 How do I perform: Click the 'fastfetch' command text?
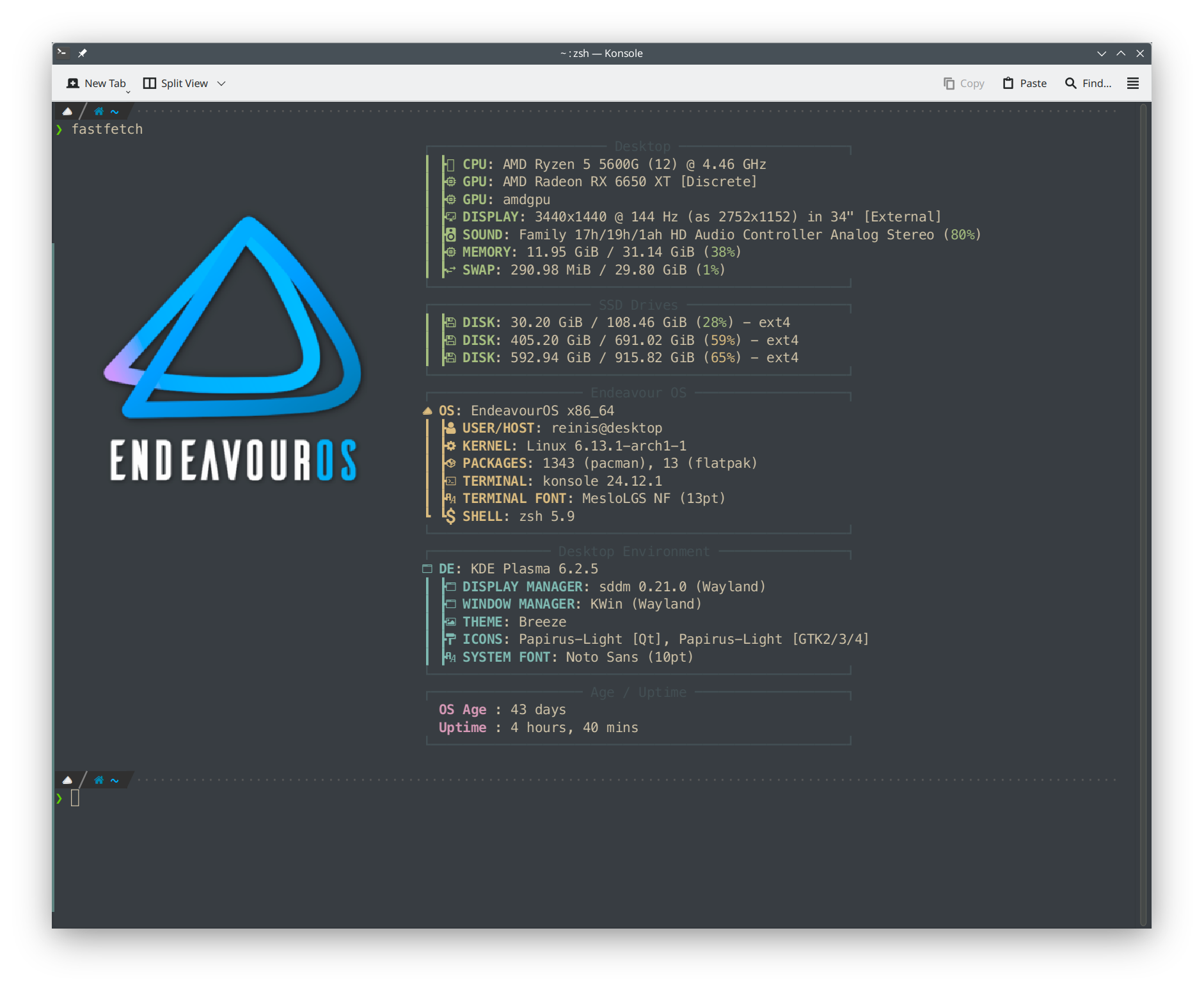[x=107, y=129]
